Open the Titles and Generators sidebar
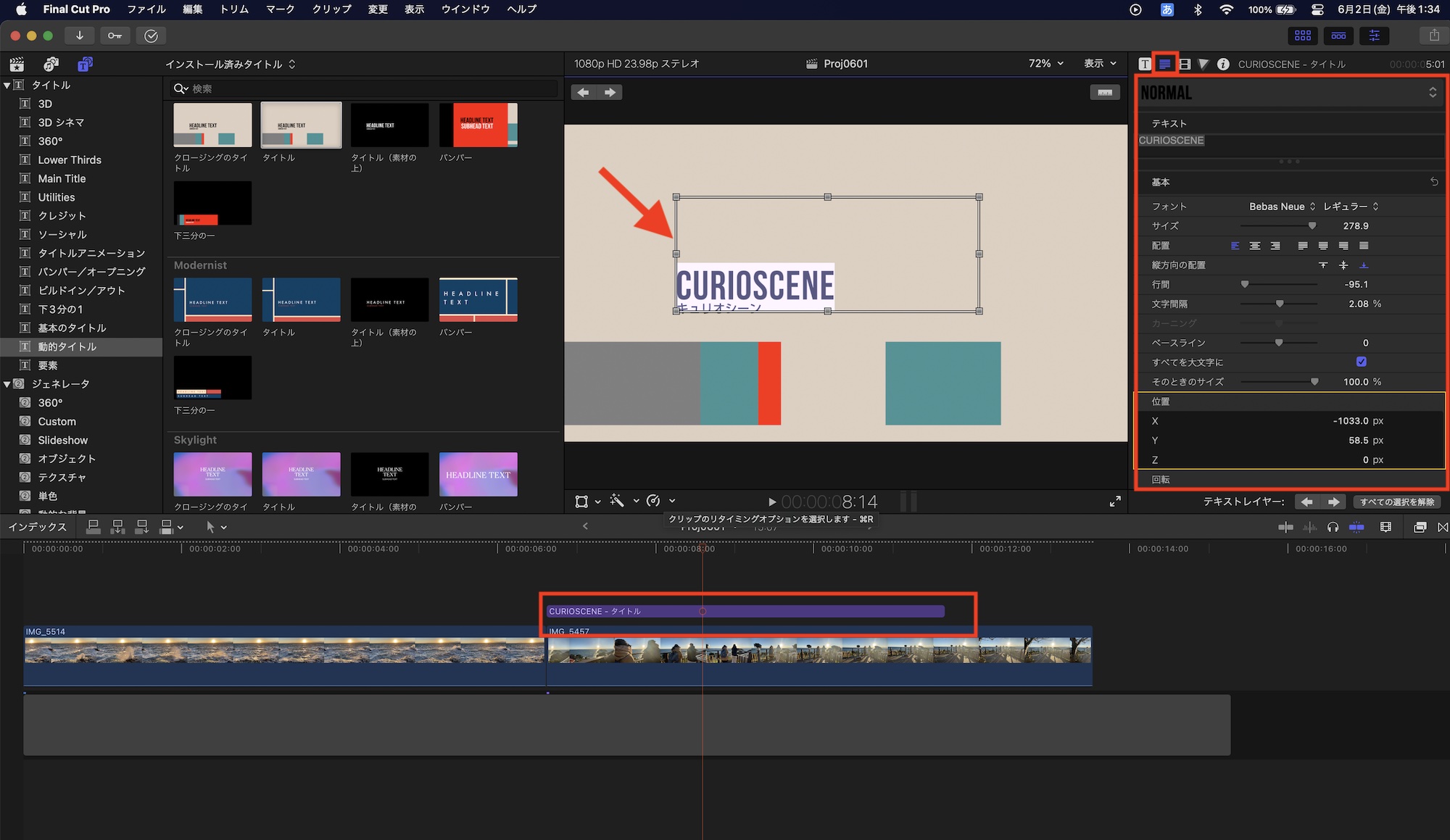1450x840 pixels. 85,65
